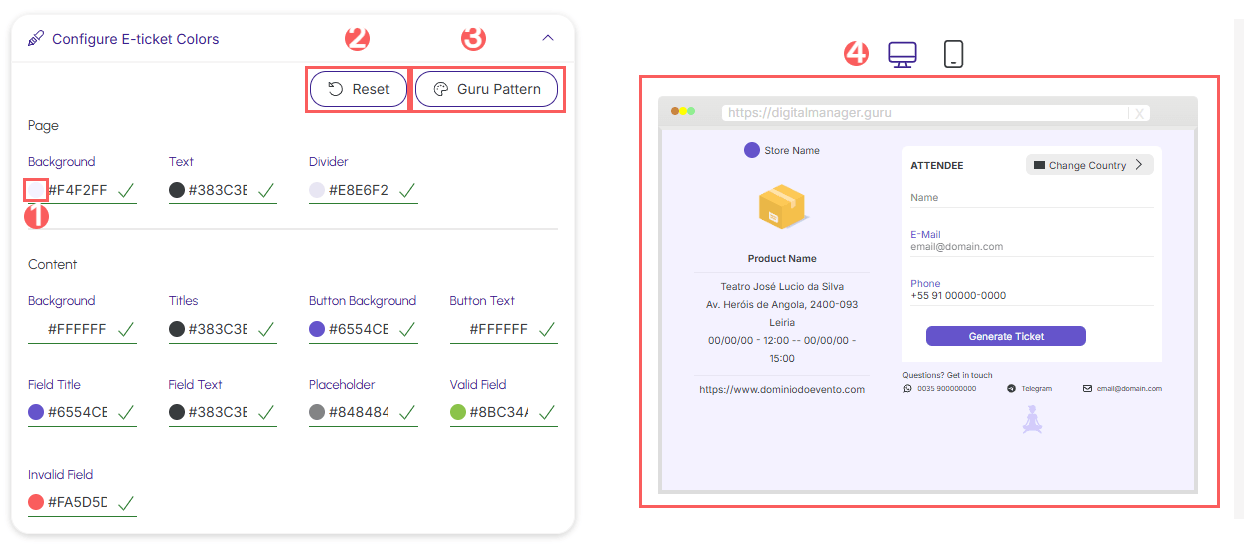This screenshot has width=1244, height=547.
Task: Click Generate Ticket button in preview
Action: pyautogui.click(x=1006, y=336)
